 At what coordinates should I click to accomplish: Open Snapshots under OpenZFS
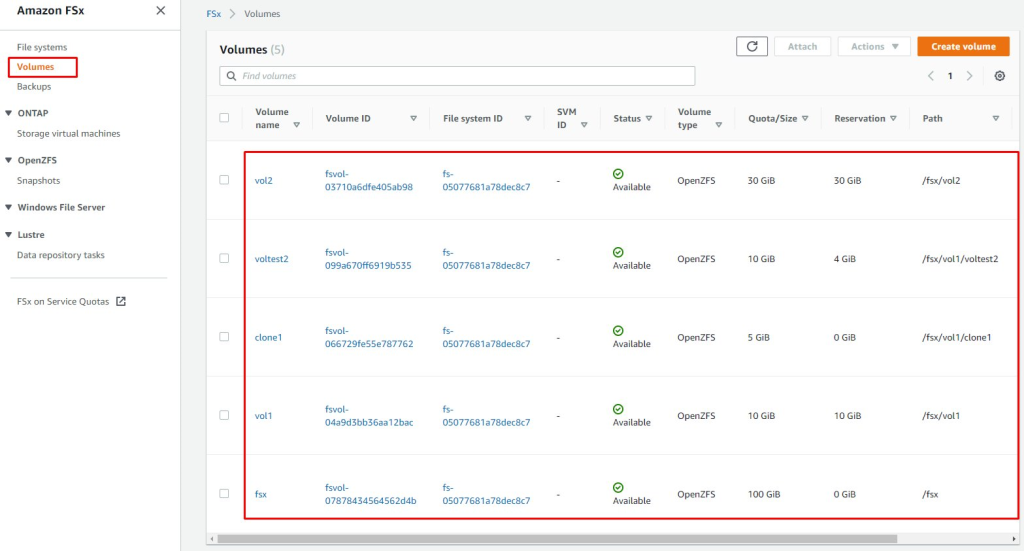pos(39,180)
